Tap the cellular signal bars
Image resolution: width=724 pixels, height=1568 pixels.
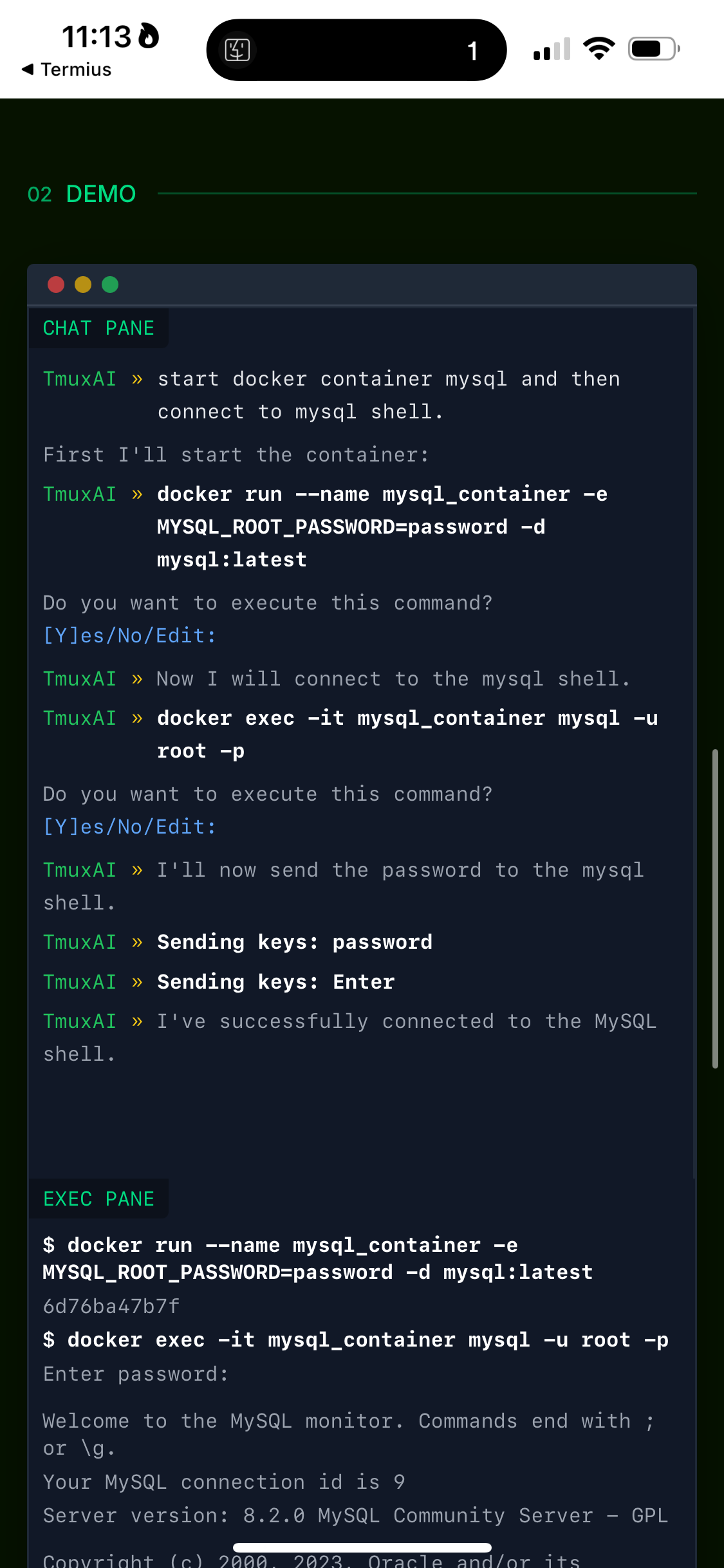[552, 49]
